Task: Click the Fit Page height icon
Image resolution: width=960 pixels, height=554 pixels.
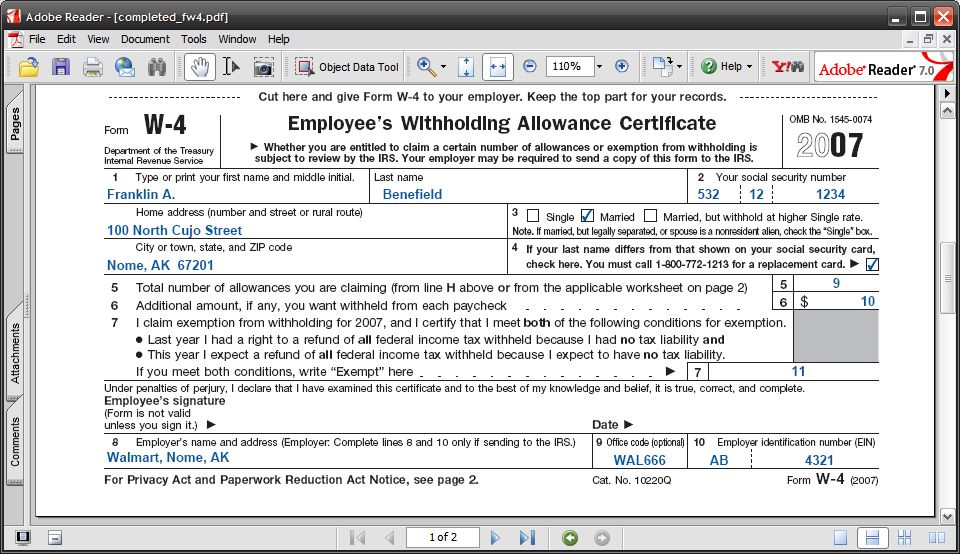Action: pyautogui.click(x=466, y=67)
